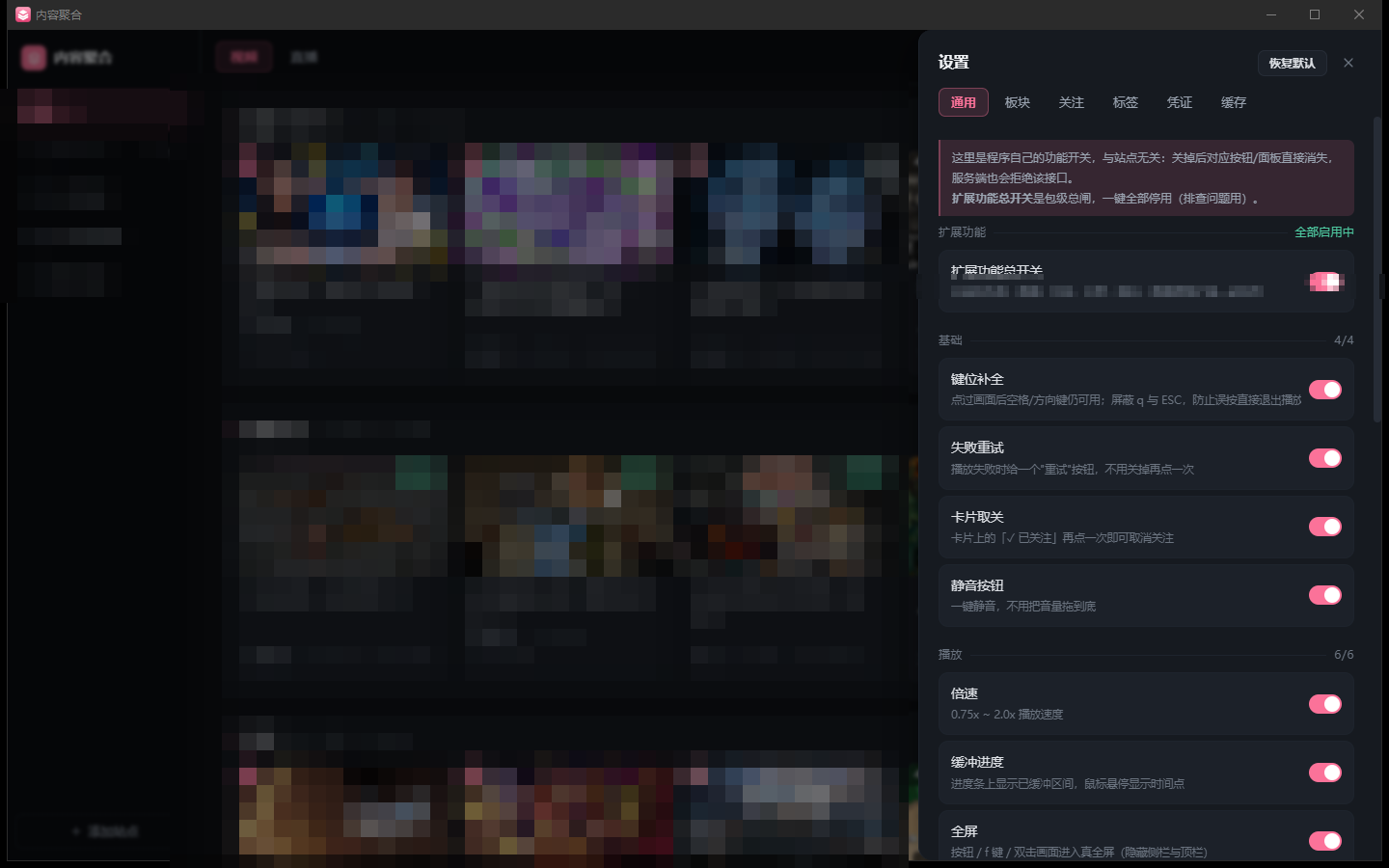Image resolution: width=1389 pixels, height=868 pixels.
Task: Go to the 凭证 tab
Action: 1180,102
